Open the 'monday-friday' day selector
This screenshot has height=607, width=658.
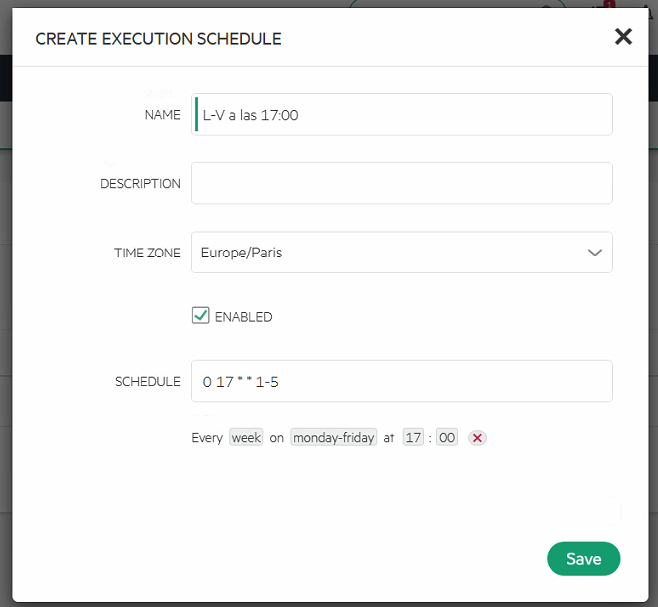333,438
